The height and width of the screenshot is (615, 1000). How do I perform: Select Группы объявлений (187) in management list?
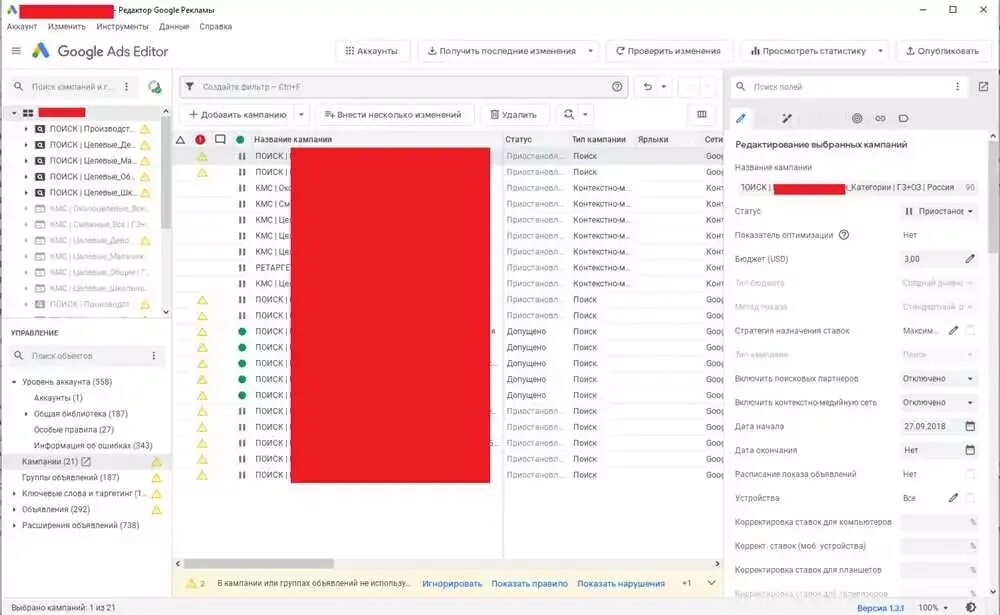click(x=70, y=477)
